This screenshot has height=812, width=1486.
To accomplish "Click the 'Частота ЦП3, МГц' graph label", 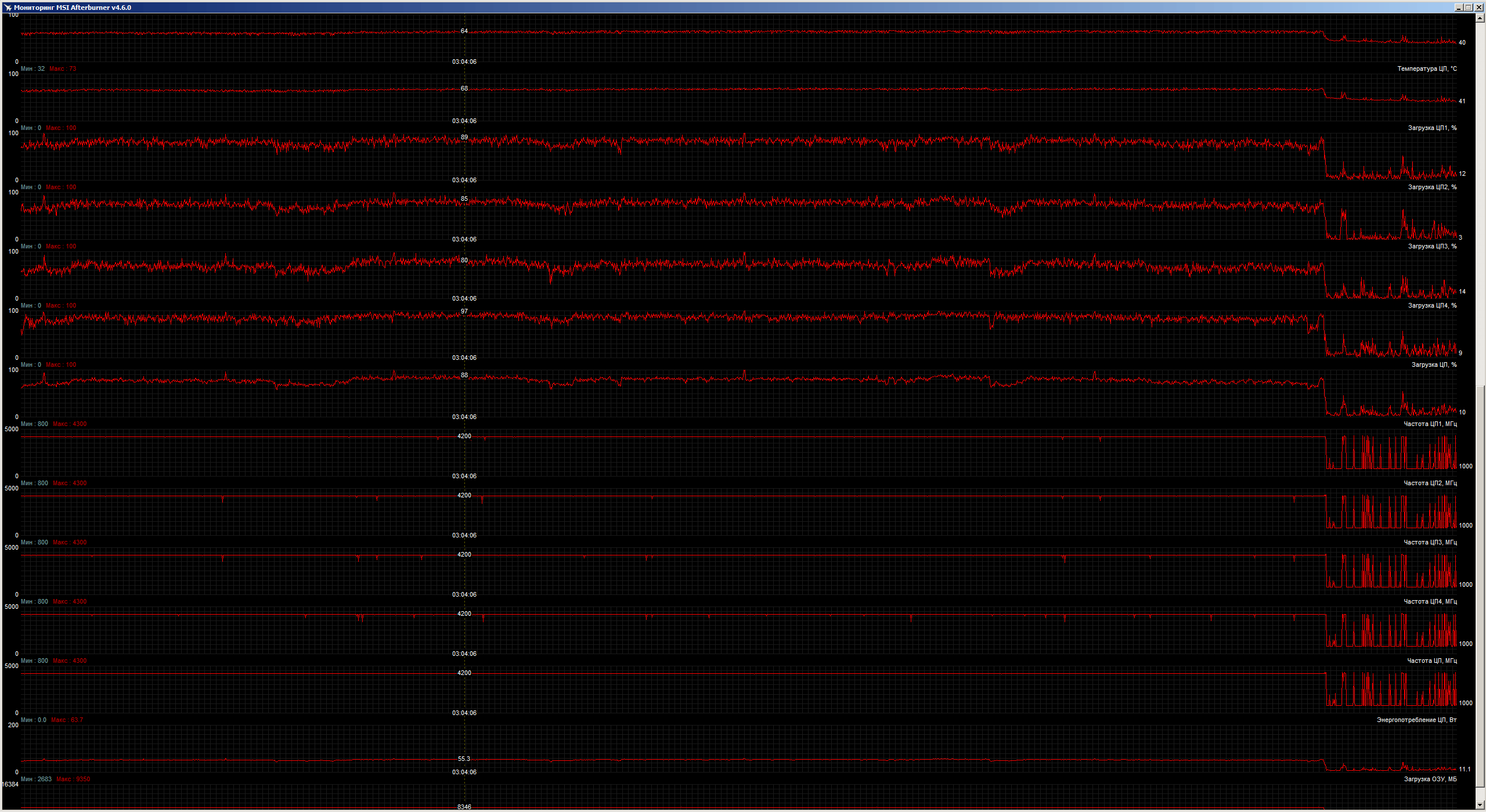I will click(x=1430, y=543).
